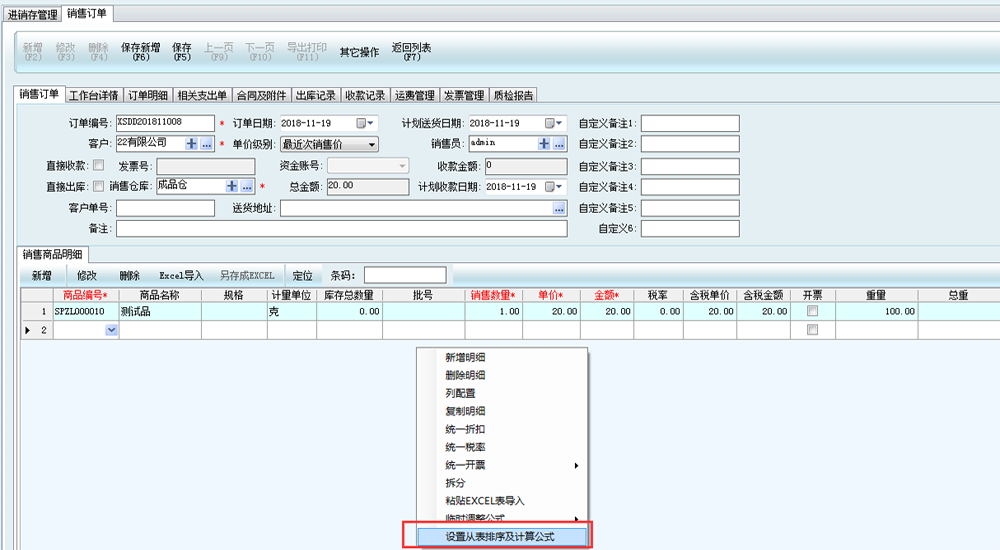Switch to the 订单明细 tab

[148, 96]
